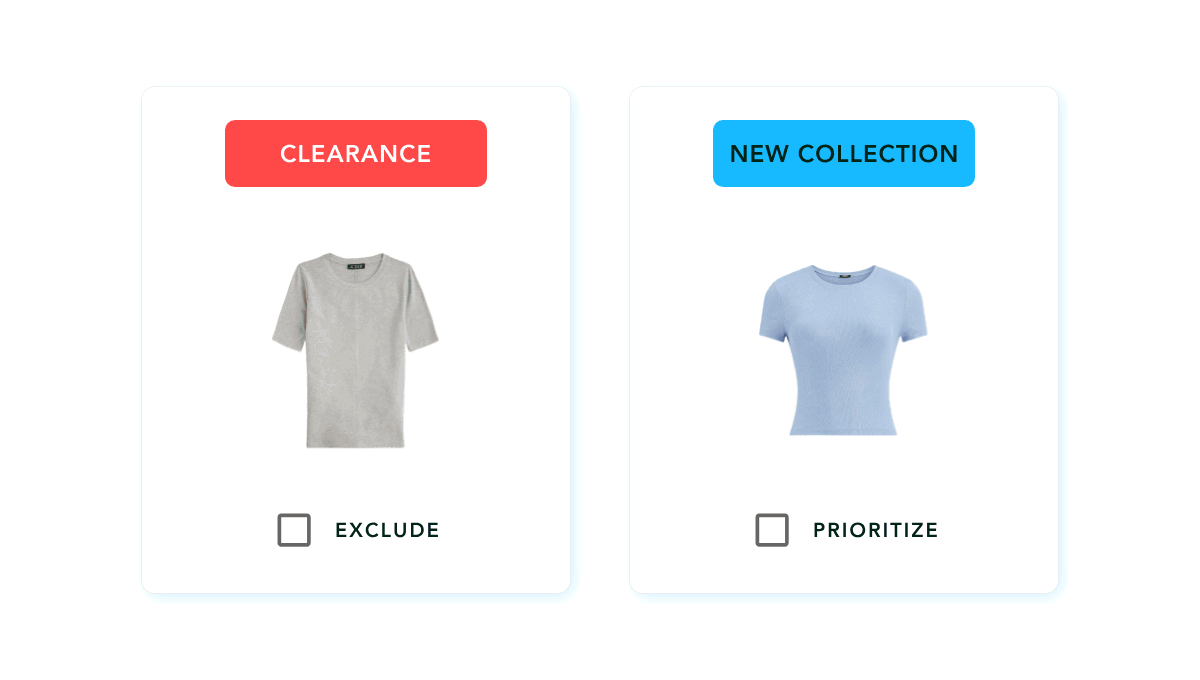Click the bottom hem of gray t-shirt
Viewport: 1200px width, 680px height.
coord(356,443)
